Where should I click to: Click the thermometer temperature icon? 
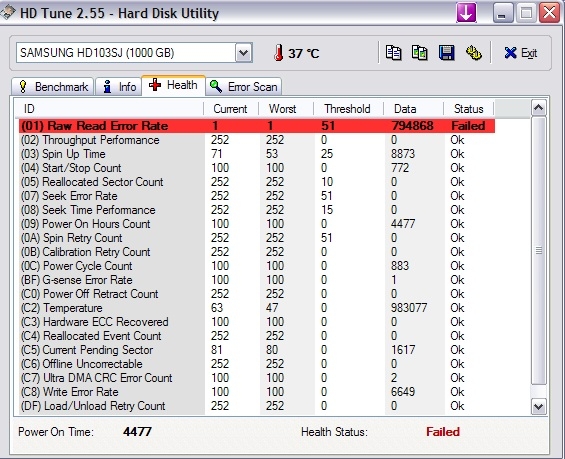click(x=278, y=53)
